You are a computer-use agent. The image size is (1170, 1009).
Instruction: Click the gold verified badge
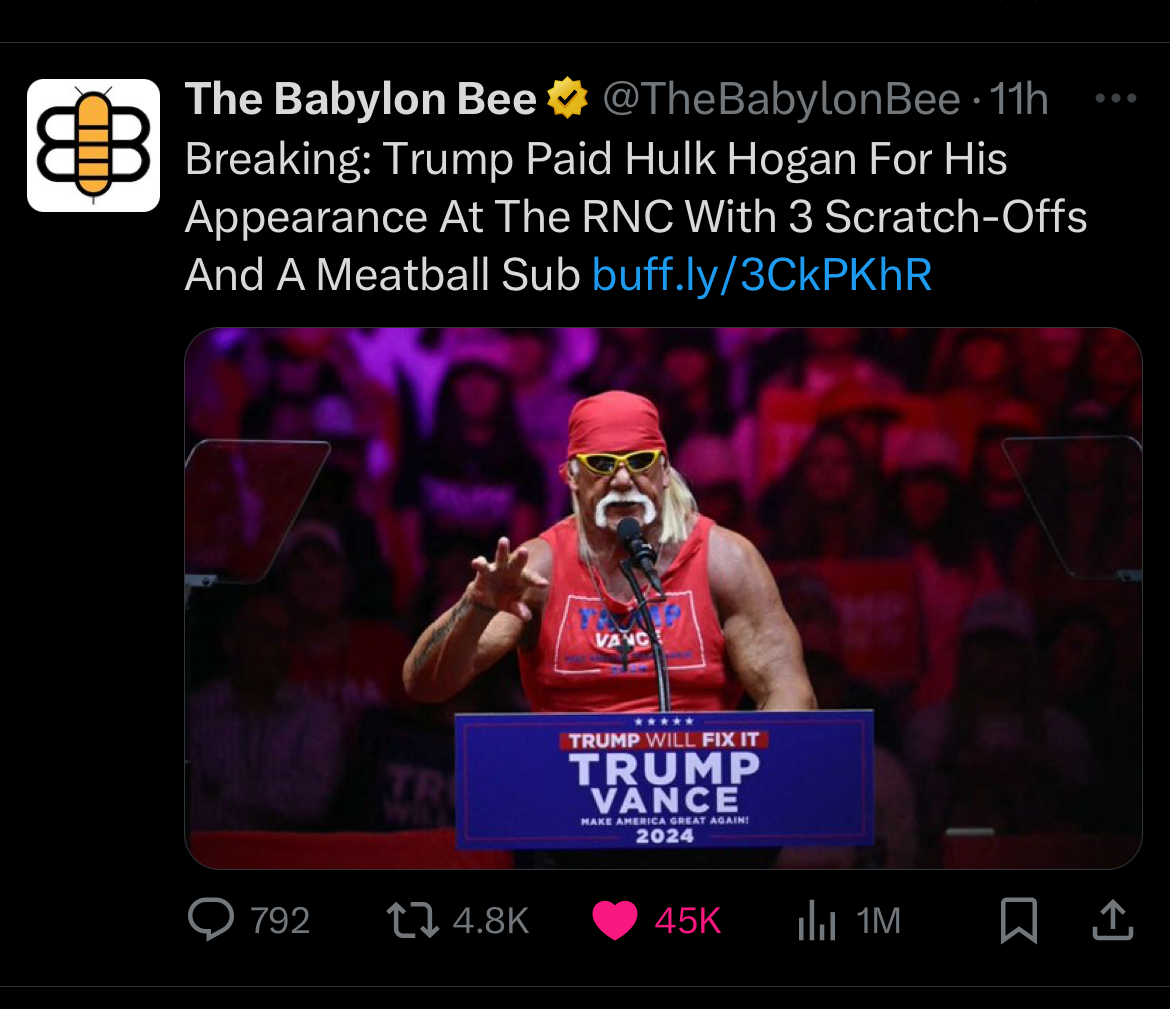[x=567, y=99]
